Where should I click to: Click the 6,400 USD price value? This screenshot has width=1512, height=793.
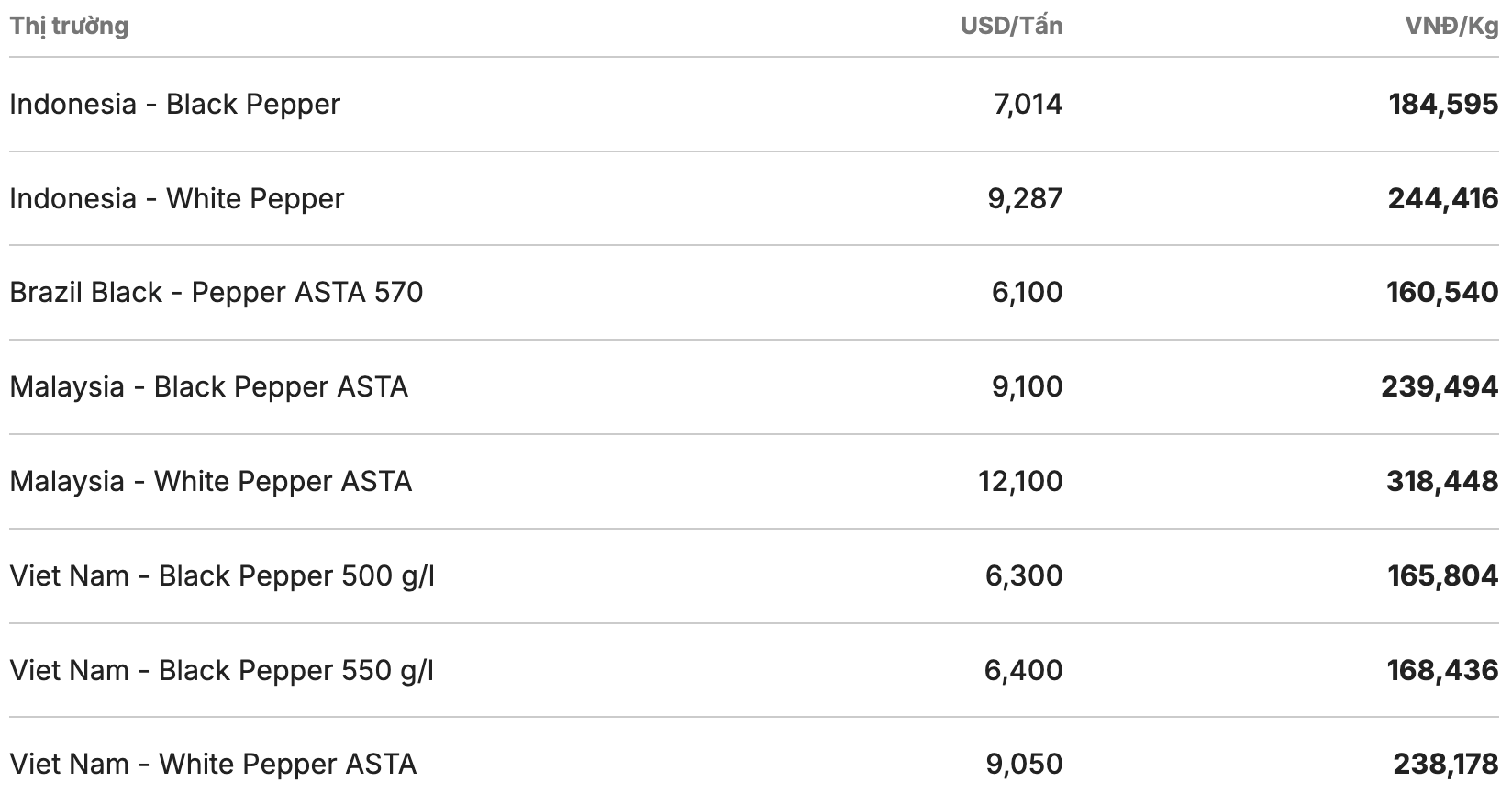[x=1023, y=671]
